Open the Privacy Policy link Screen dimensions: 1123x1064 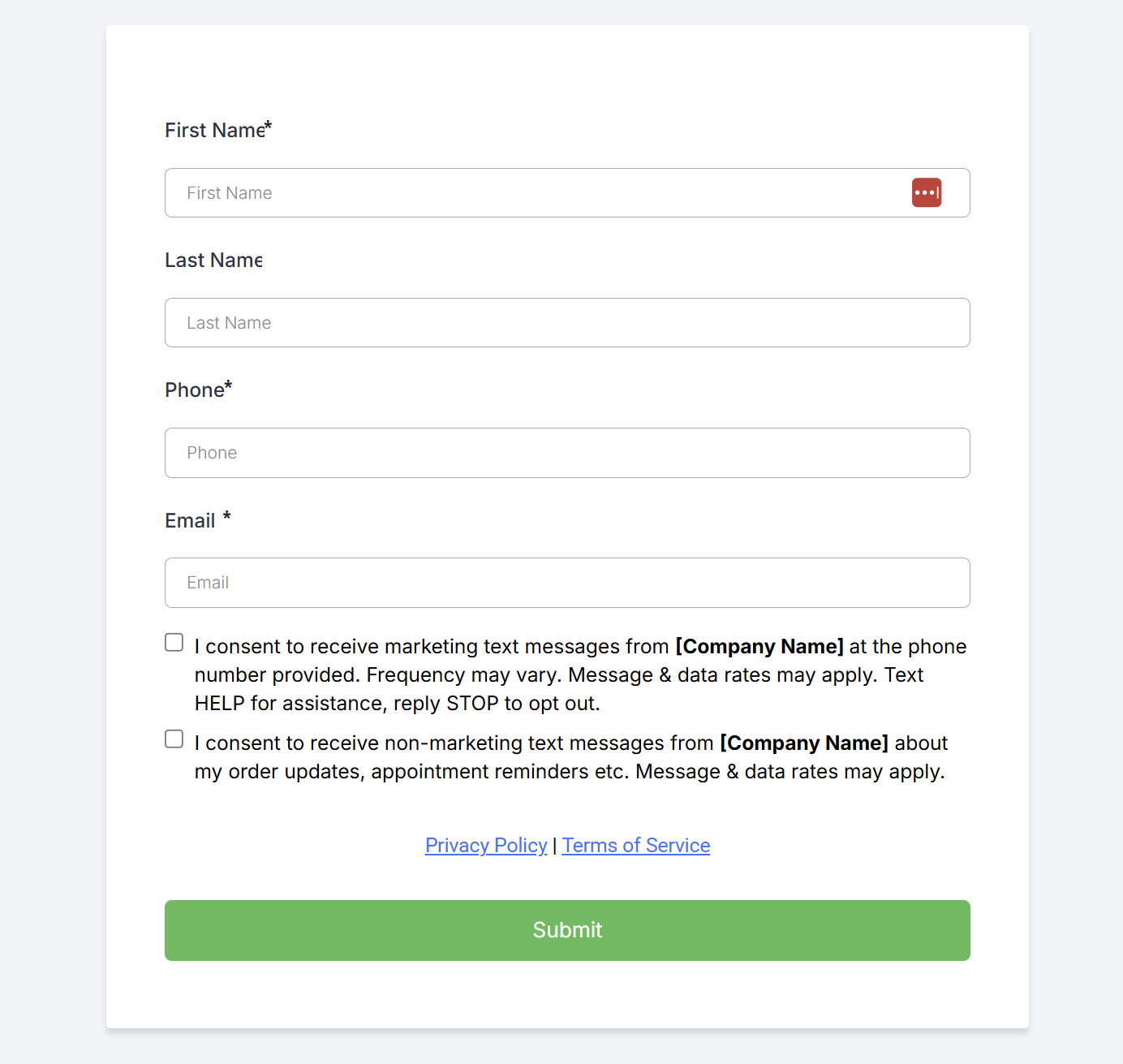coord(485,846)
